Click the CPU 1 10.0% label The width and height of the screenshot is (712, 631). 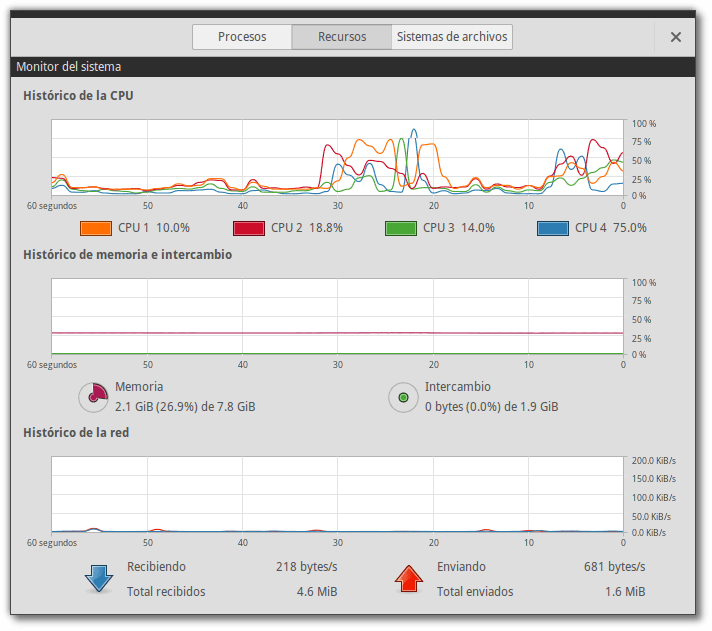tap(154, 228)
